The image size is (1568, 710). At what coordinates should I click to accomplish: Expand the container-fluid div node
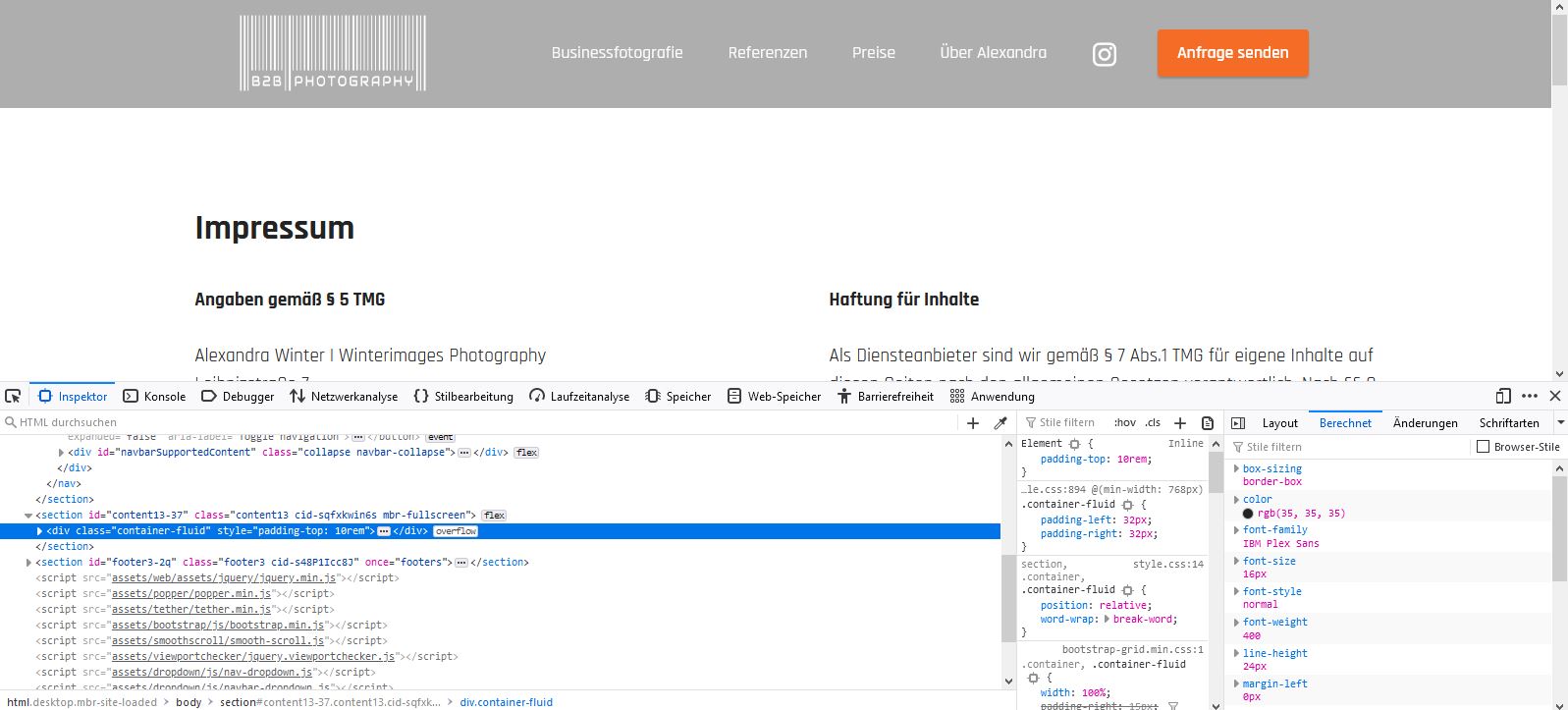39,531
